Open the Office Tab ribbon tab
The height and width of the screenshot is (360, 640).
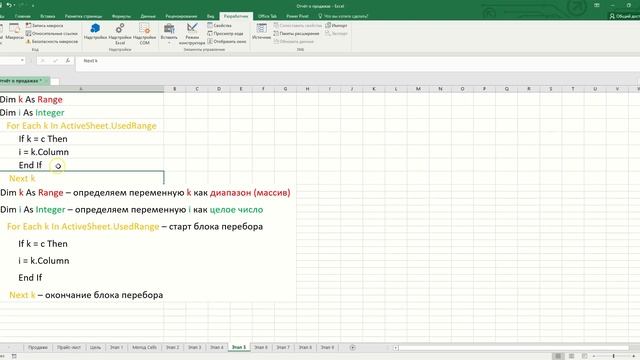(x=267, y=16)
